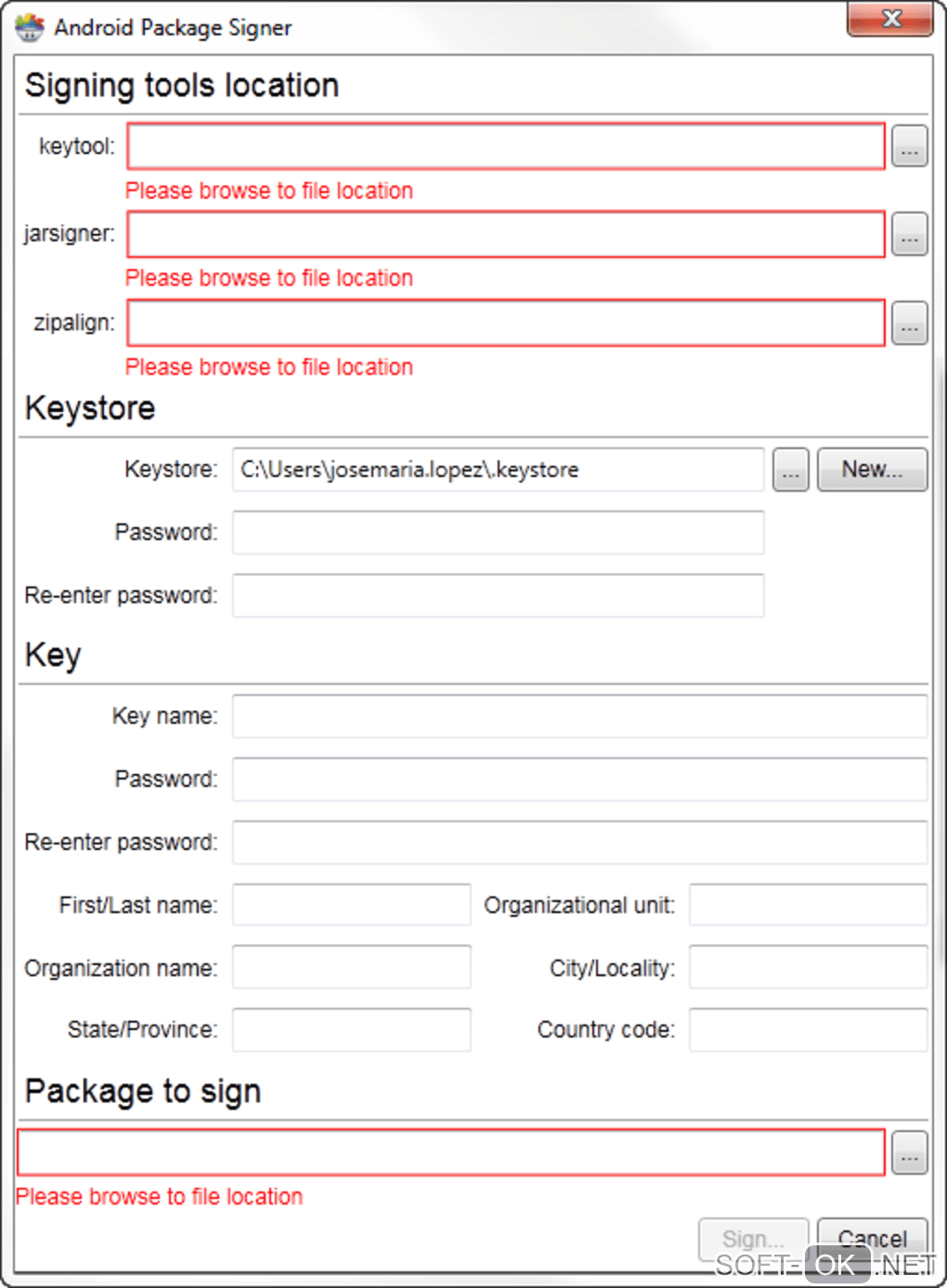Click the Sign button
The height and width of the screenshot is (1288, 947).
[x=753, y=1238]
